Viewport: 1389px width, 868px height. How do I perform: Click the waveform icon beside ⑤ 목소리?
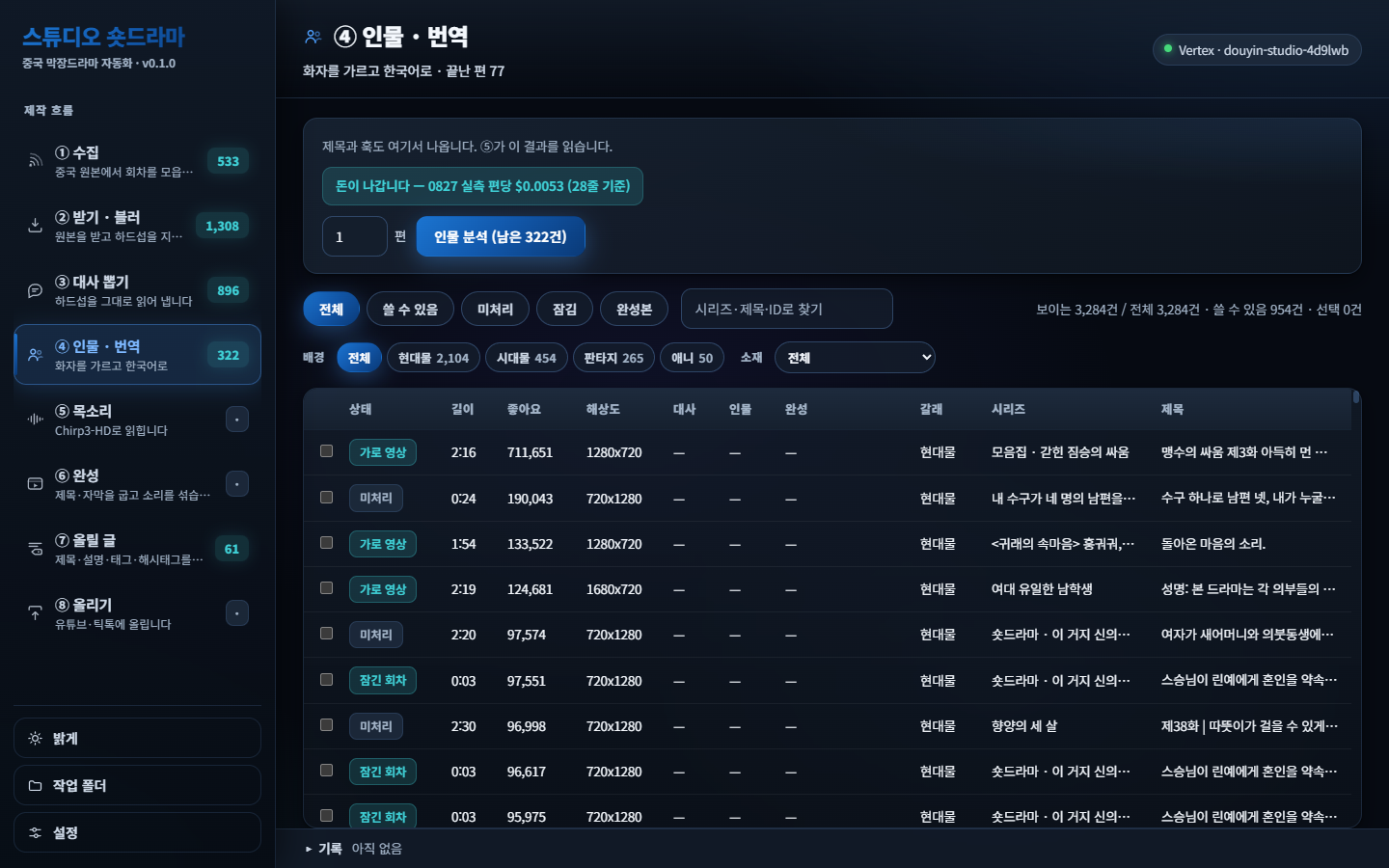coord(35,420)
